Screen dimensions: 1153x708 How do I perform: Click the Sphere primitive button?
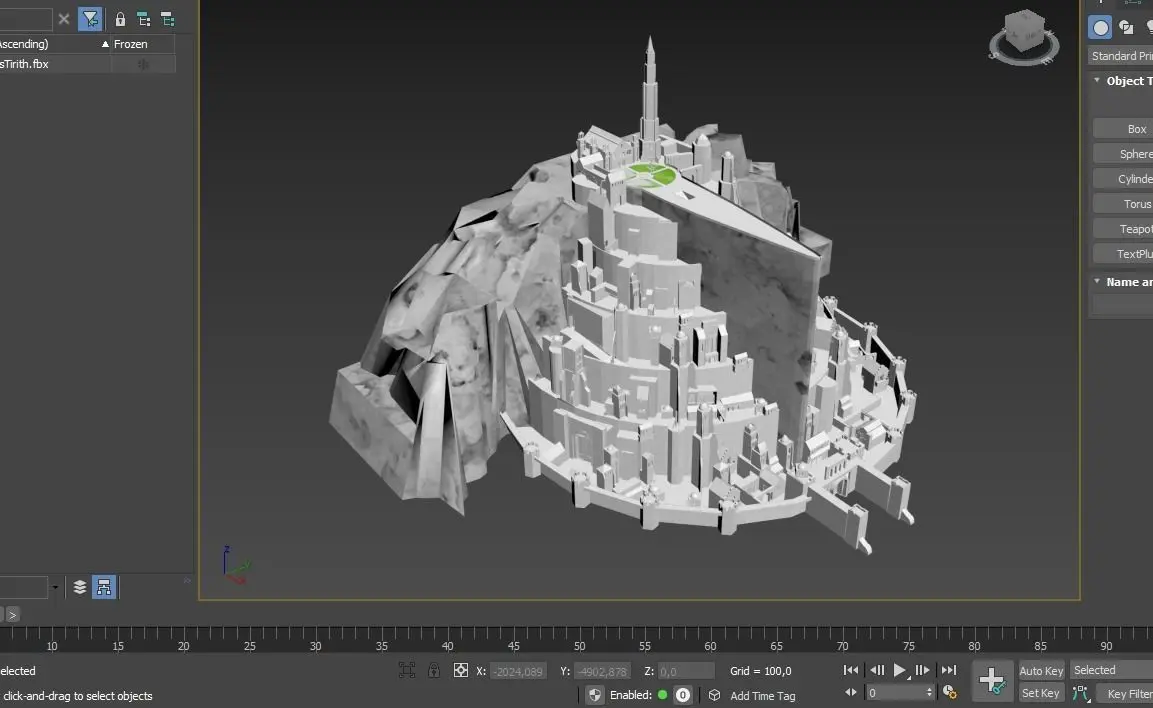tap(1124, 154)
